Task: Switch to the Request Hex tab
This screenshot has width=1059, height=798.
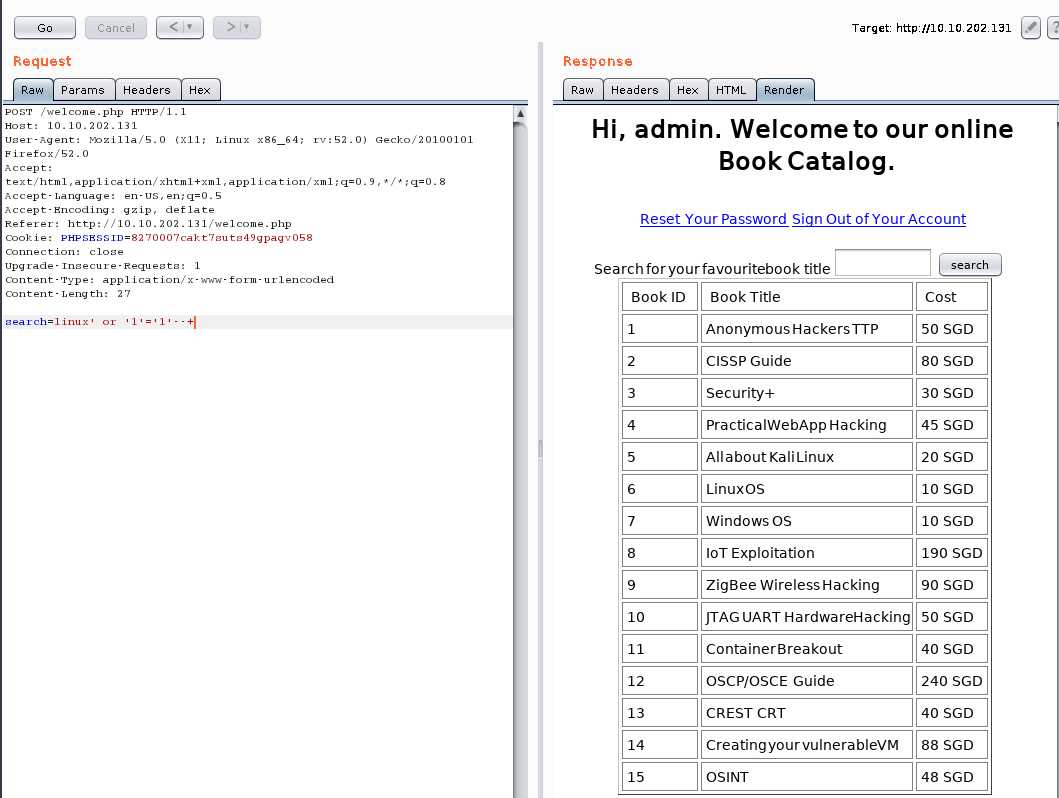Action: tap(200, 90)
